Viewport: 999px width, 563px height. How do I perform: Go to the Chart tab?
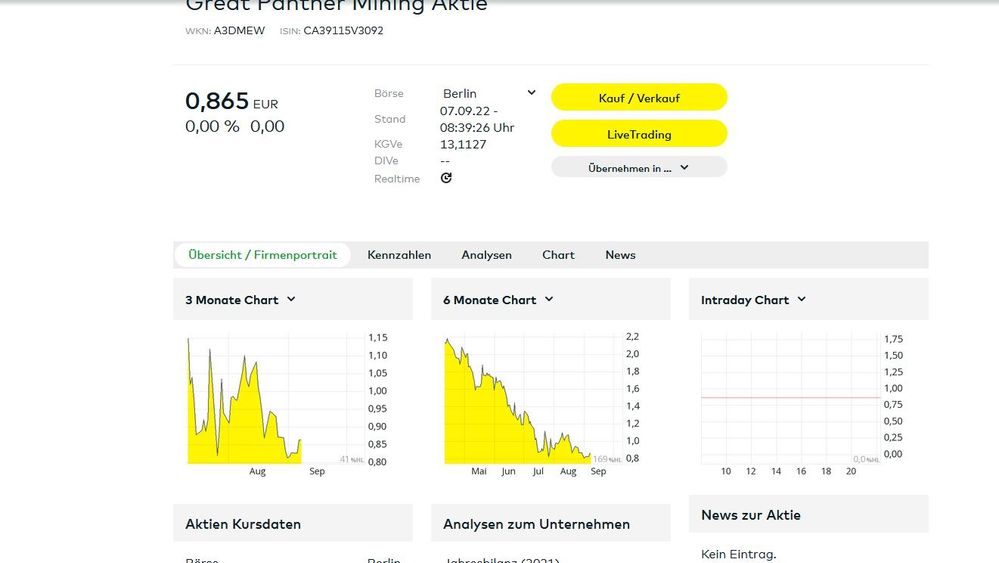558,255
